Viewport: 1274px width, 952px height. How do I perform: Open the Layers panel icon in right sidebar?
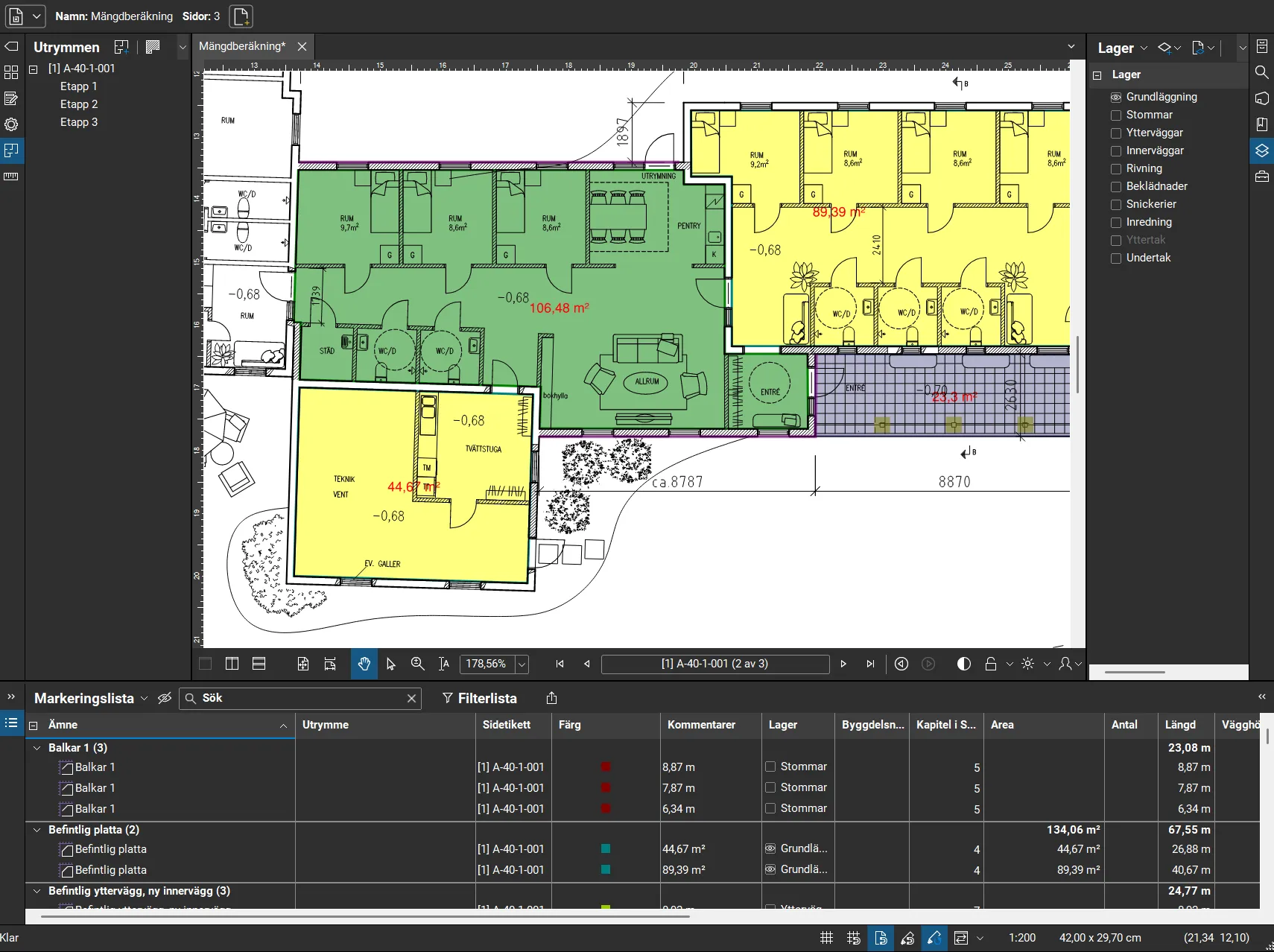[x=1261, y=150]
